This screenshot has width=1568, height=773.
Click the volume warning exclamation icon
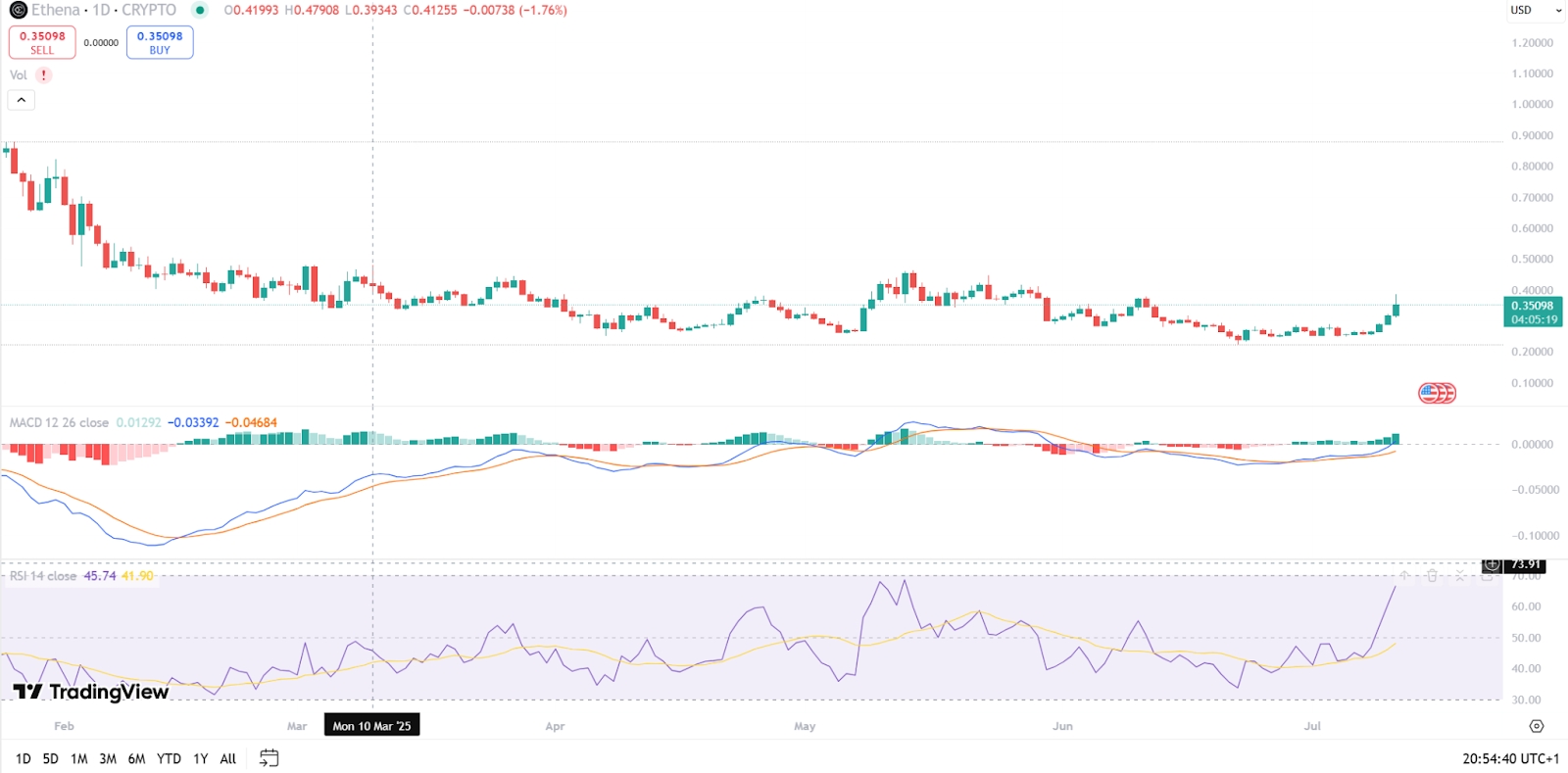coord(43,75)
